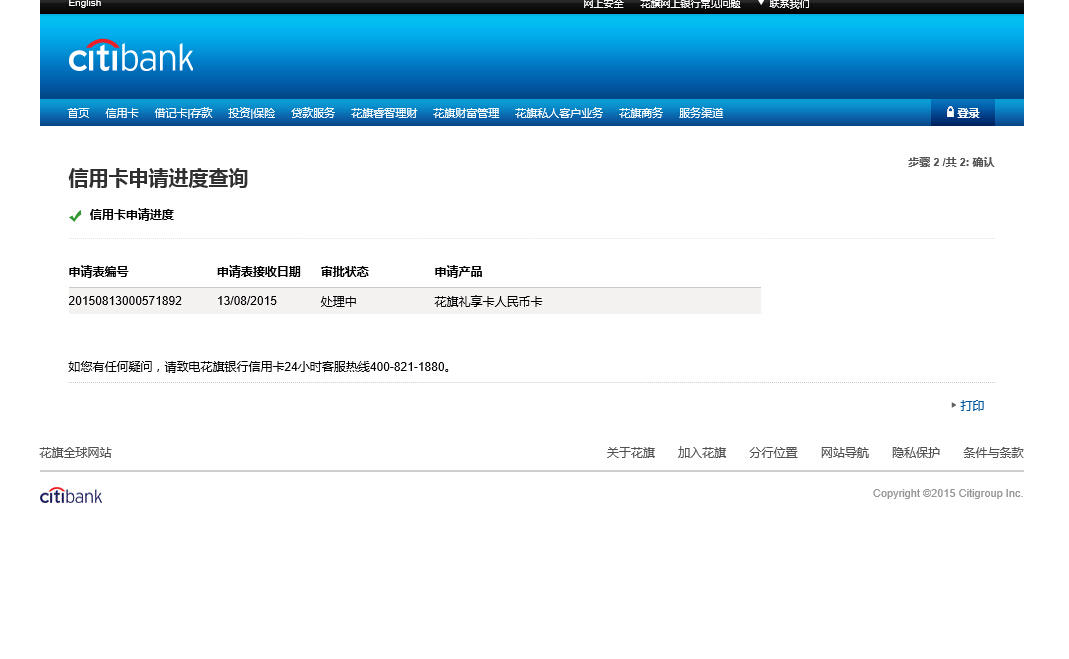Click the Citibank logo in header
The height and width of the screenshot is (659, 1069).
coord(131,56)
